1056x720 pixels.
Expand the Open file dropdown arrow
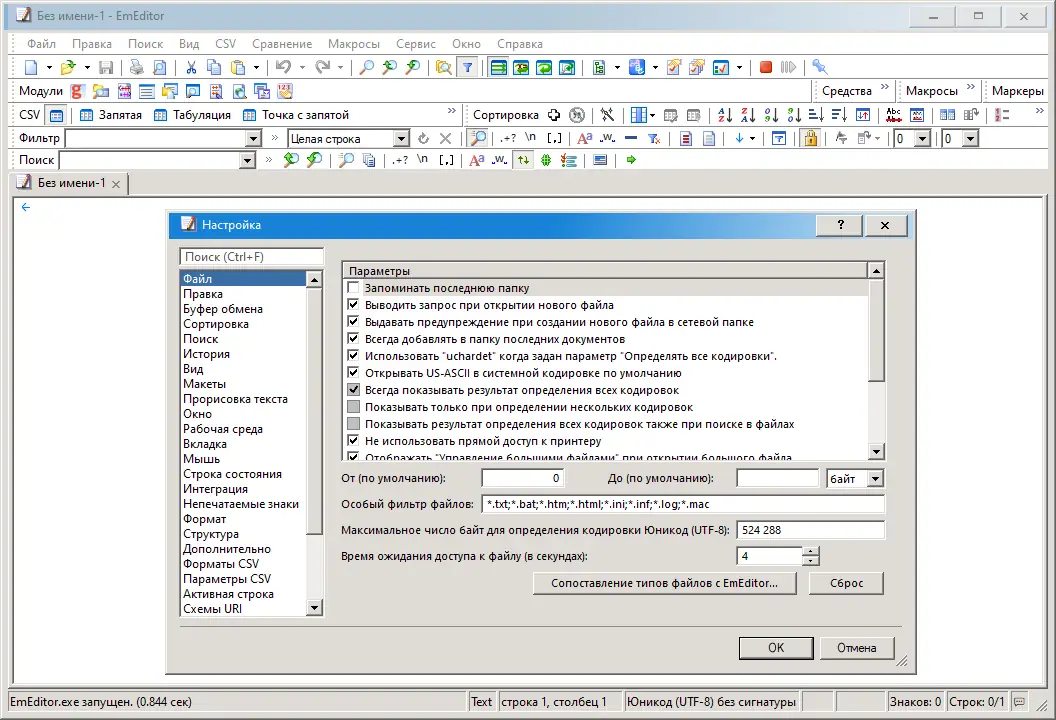tap(87, 67)
